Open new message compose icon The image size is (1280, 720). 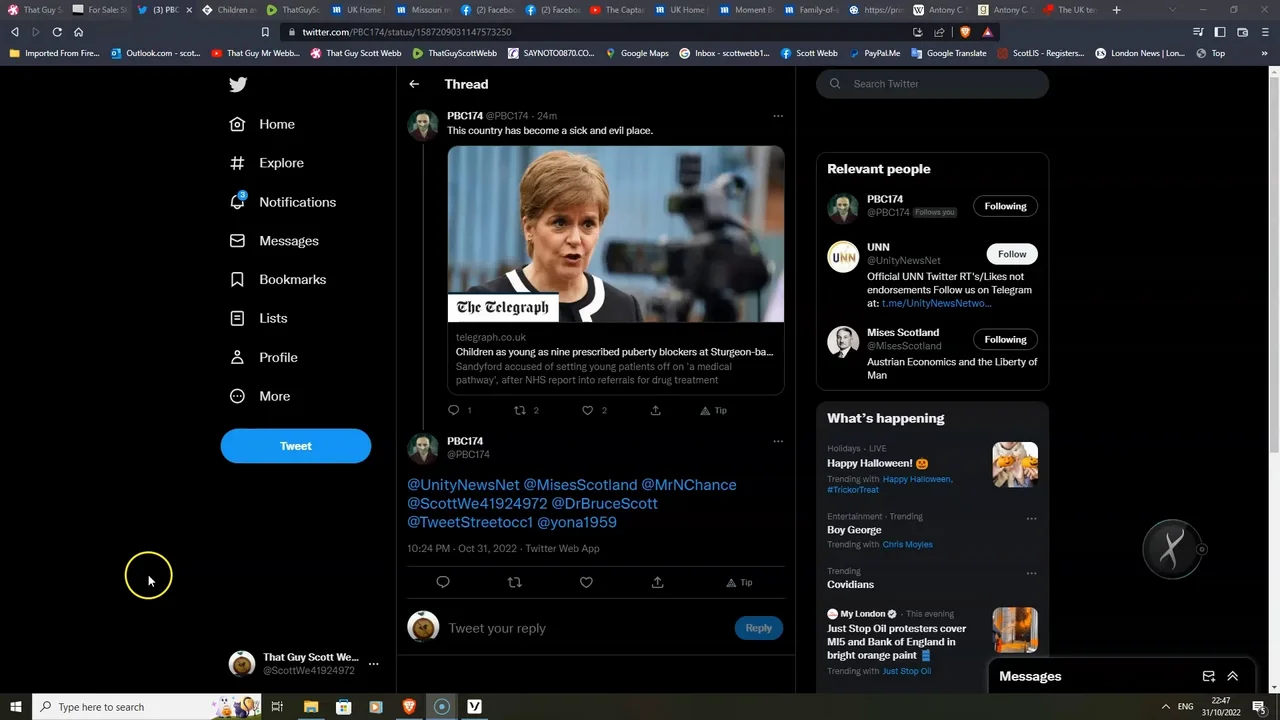tap(1208, 676)
